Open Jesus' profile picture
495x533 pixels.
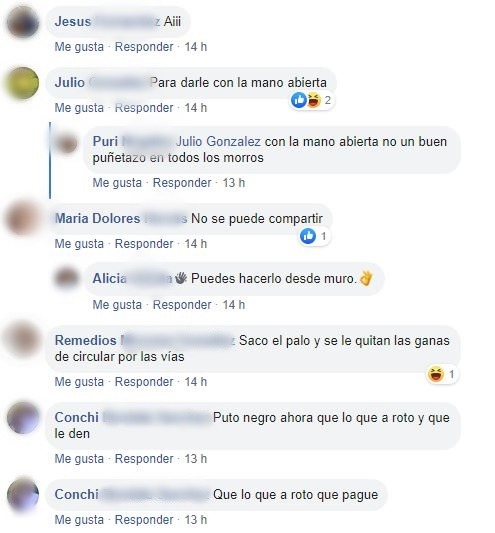coord(23,22)
